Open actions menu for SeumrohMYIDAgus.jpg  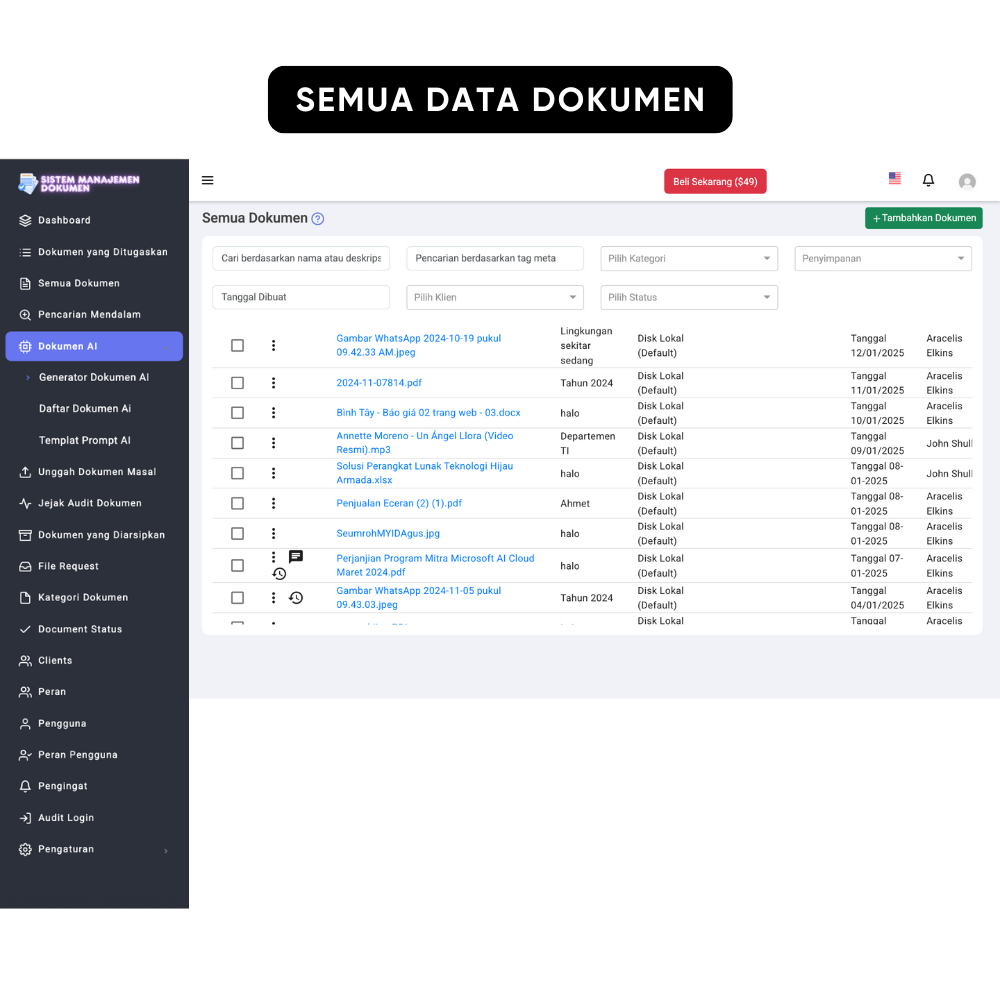274,533
